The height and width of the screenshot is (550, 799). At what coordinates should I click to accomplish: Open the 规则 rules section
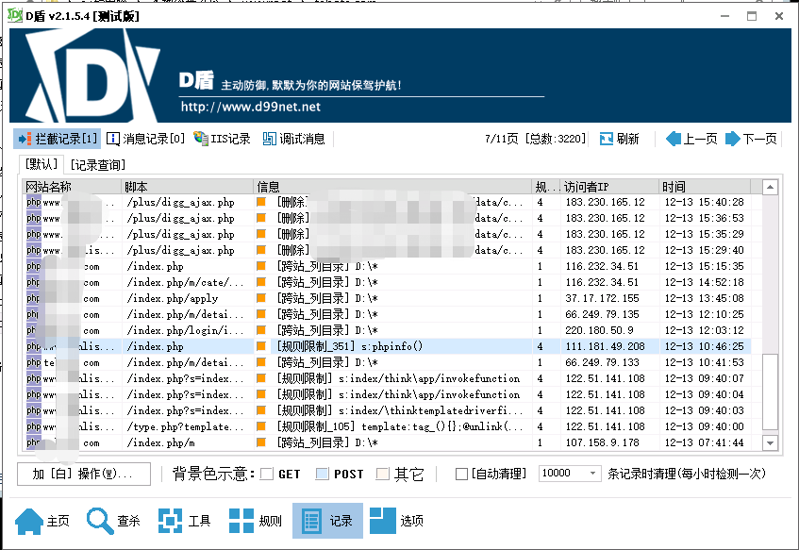click(x=255, y=520)
